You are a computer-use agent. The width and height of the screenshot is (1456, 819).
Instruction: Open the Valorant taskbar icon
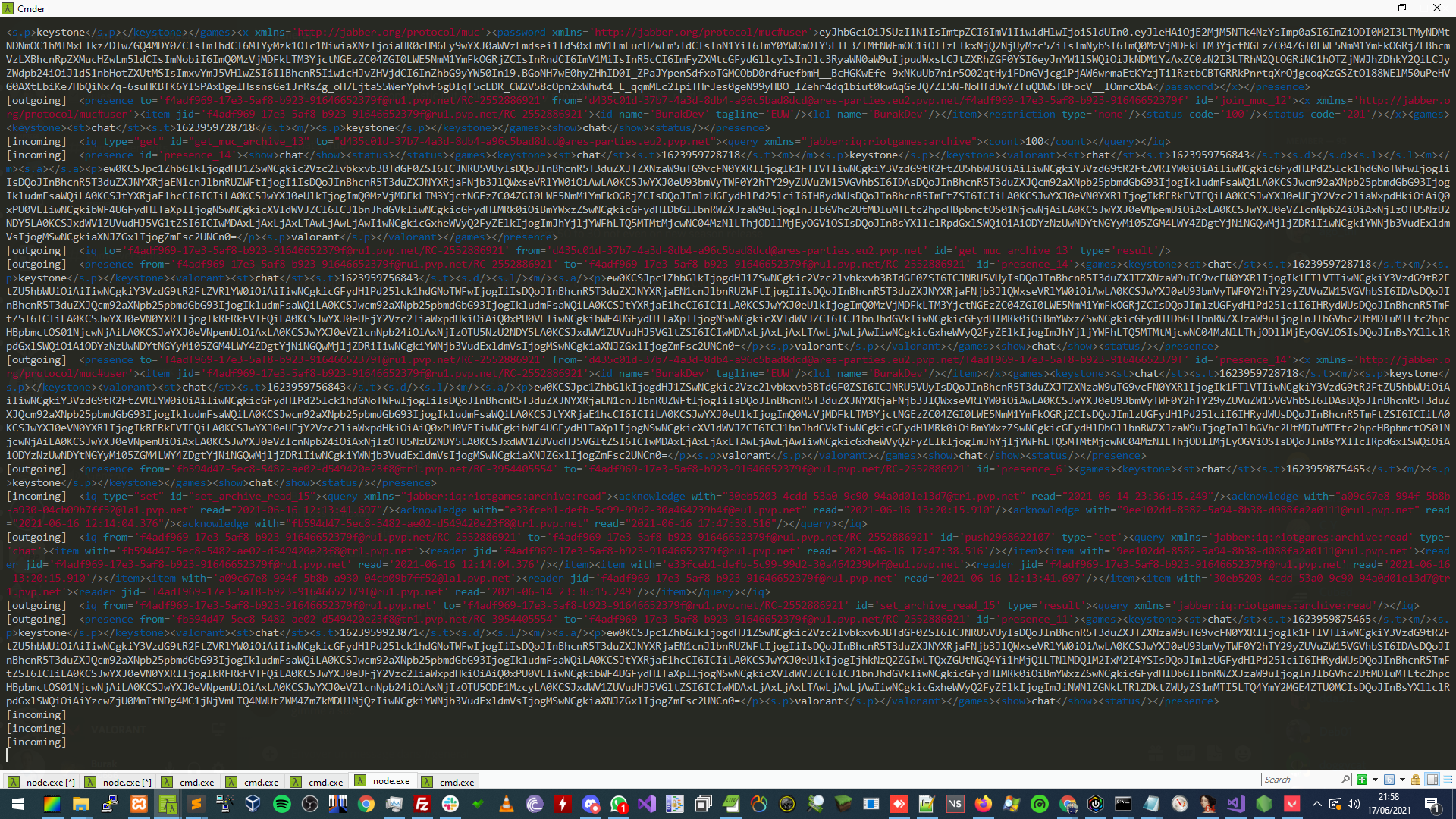click(1292, 804)
